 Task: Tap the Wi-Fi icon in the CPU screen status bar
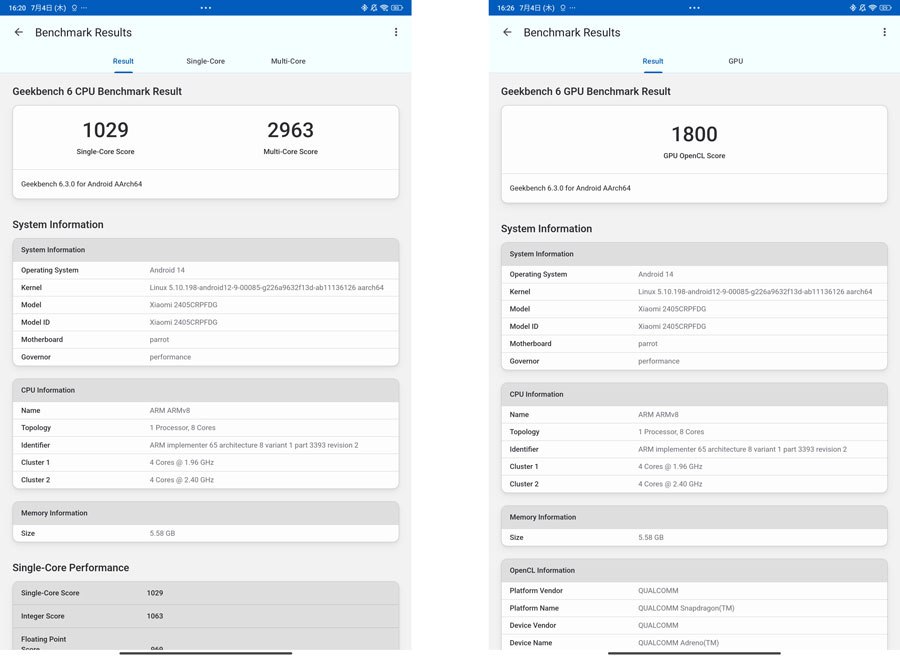click(385, 8)
